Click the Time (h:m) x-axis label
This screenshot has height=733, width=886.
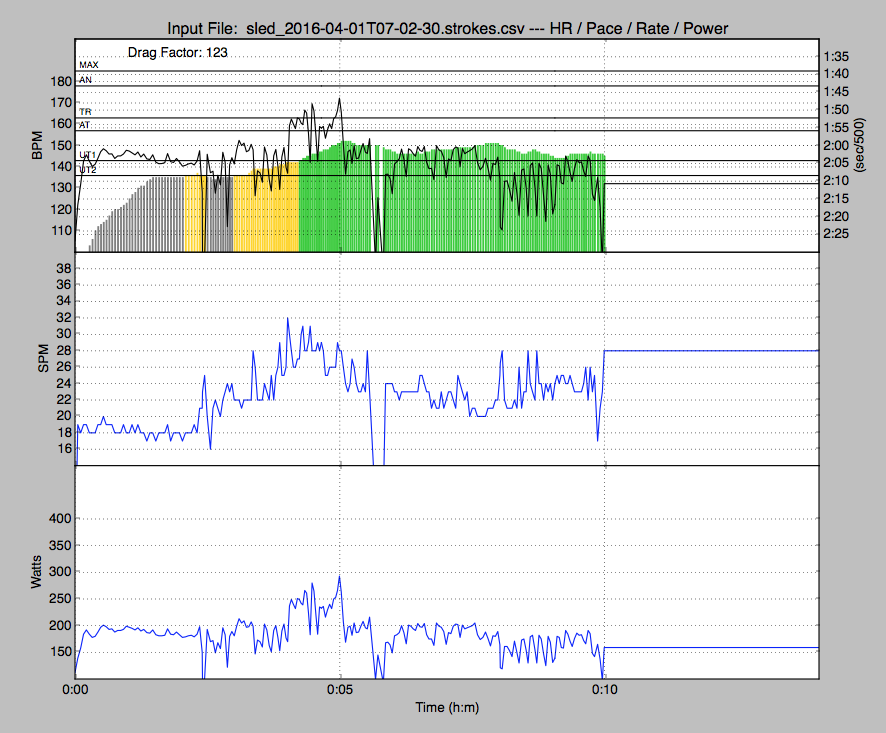coord(445,708)
